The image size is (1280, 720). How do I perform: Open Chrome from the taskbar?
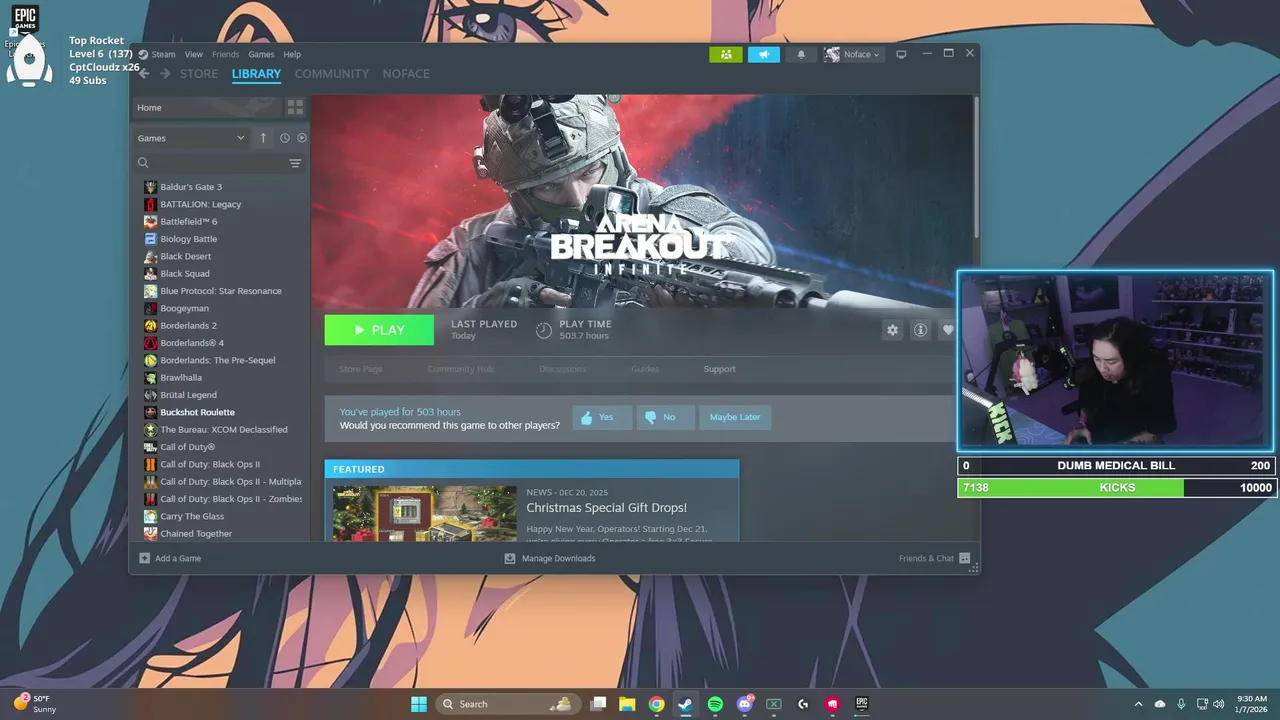point(656,704)
